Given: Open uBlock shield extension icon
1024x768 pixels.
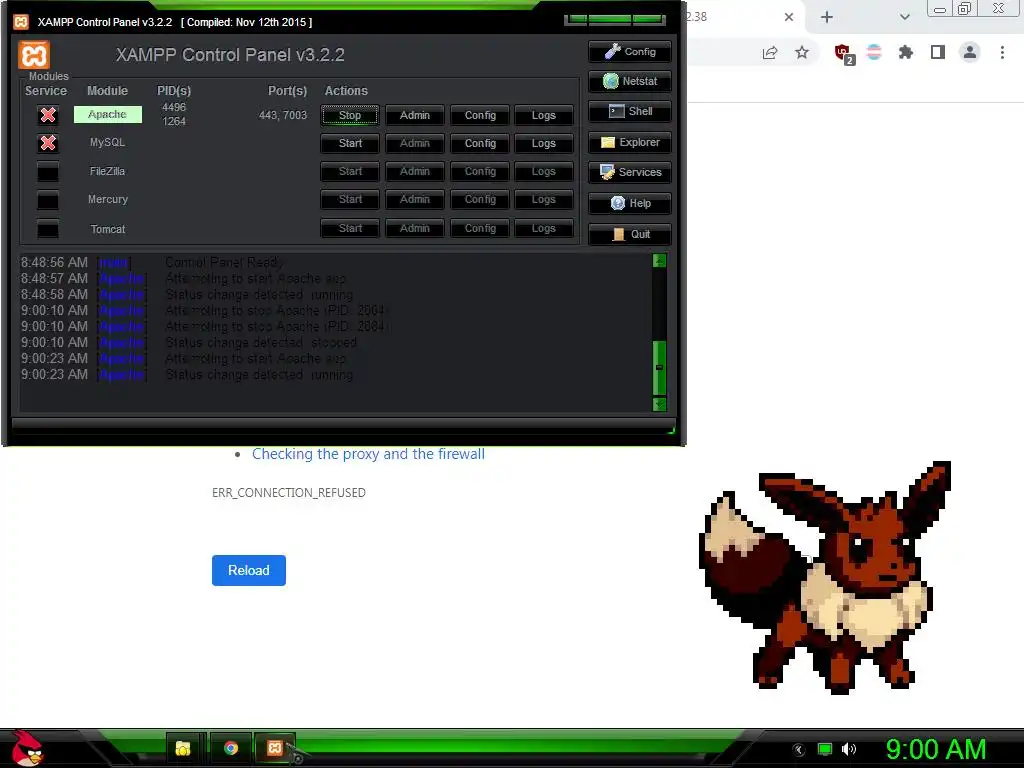Looking at the screenshot, I should (x=843, y=53).
